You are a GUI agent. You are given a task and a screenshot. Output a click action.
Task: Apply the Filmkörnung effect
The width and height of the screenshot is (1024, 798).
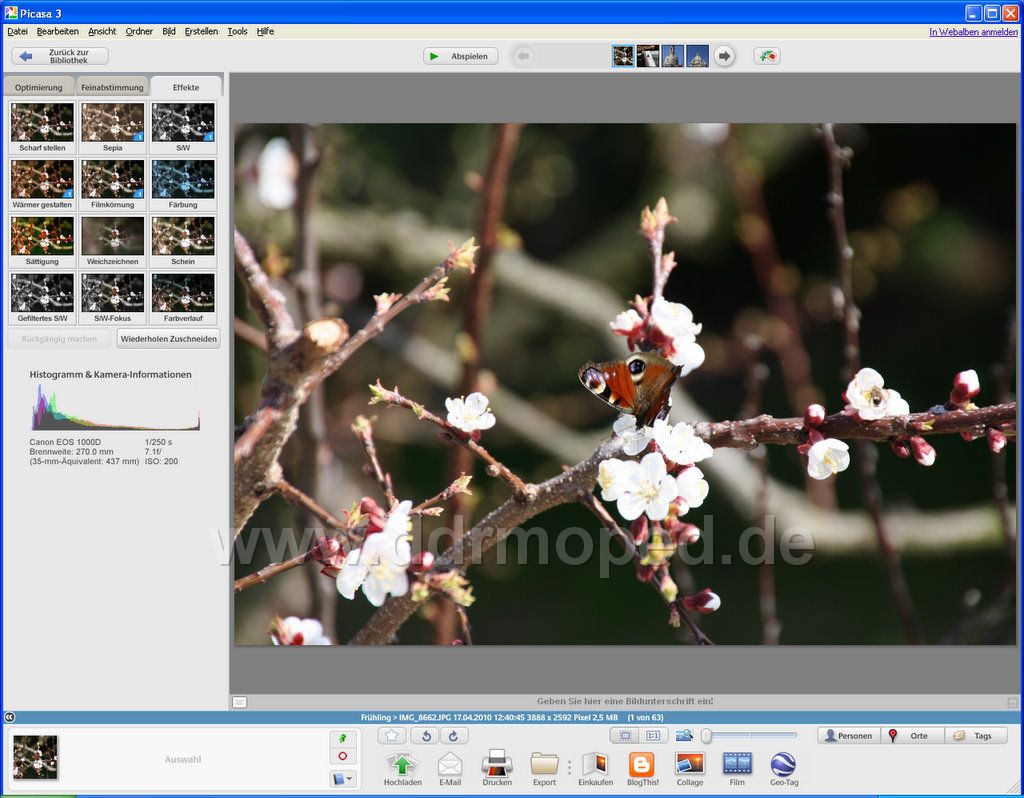(112, 180)
